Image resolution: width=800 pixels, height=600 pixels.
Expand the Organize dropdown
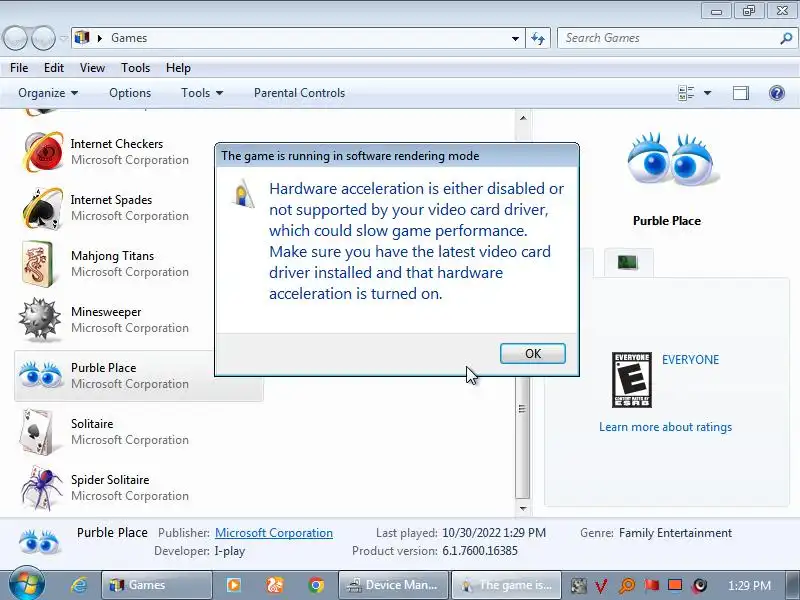point(48,93)
